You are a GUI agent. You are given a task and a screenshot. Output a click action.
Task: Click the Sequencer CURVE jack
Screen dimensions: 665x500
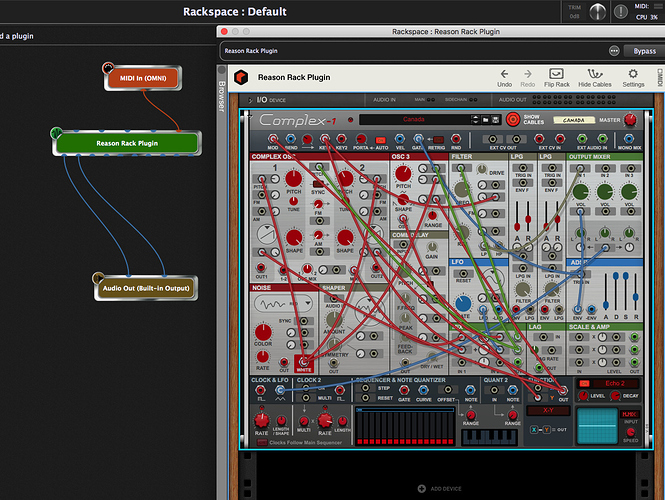click(423, 390)
